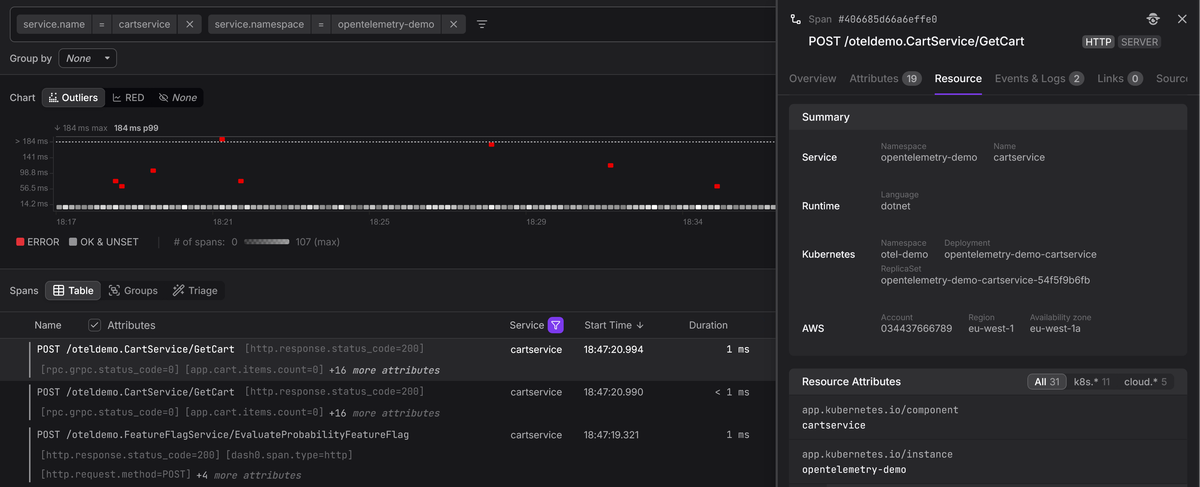Click availability zone eu-west-1a
This screenshot has width=1200, height=487.
pos(1057,329)
